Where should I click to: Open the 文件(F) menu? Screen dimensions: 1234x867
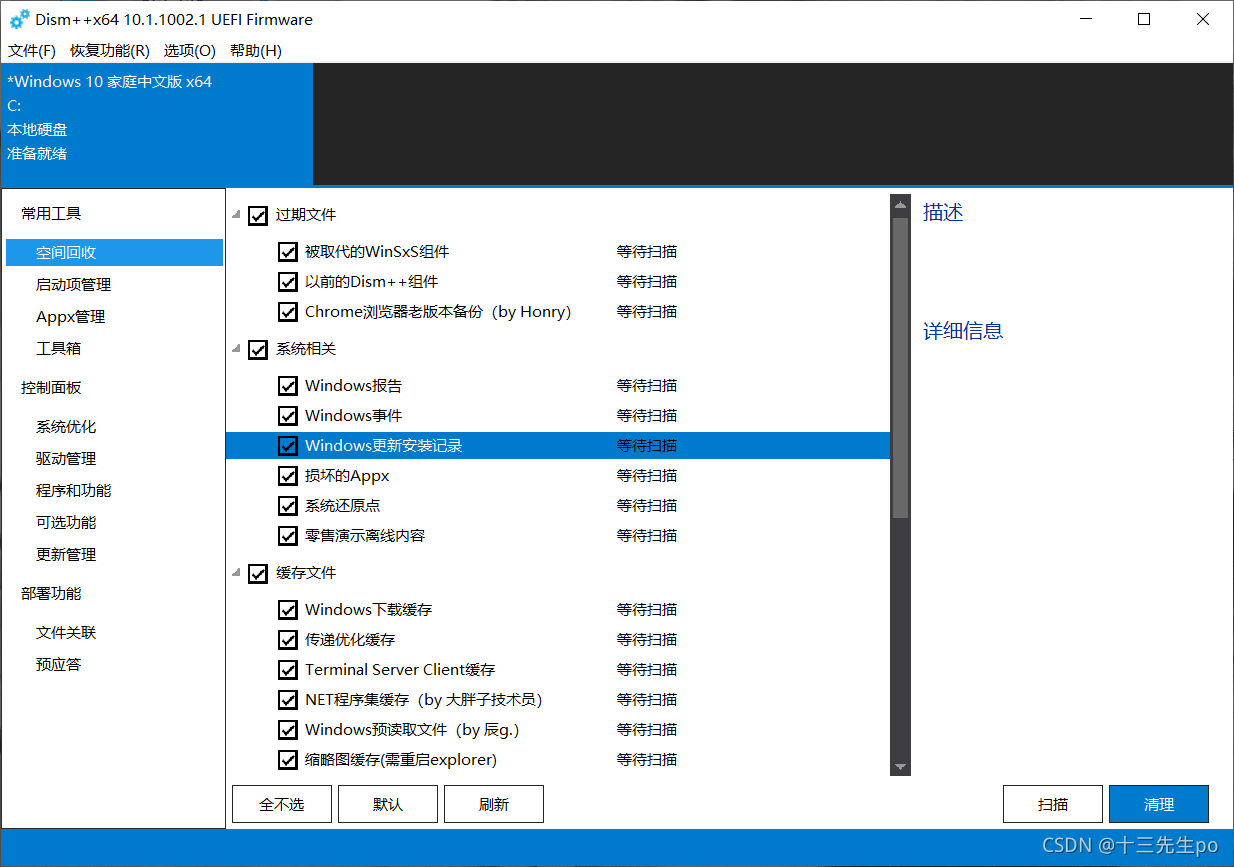(32, 50)
